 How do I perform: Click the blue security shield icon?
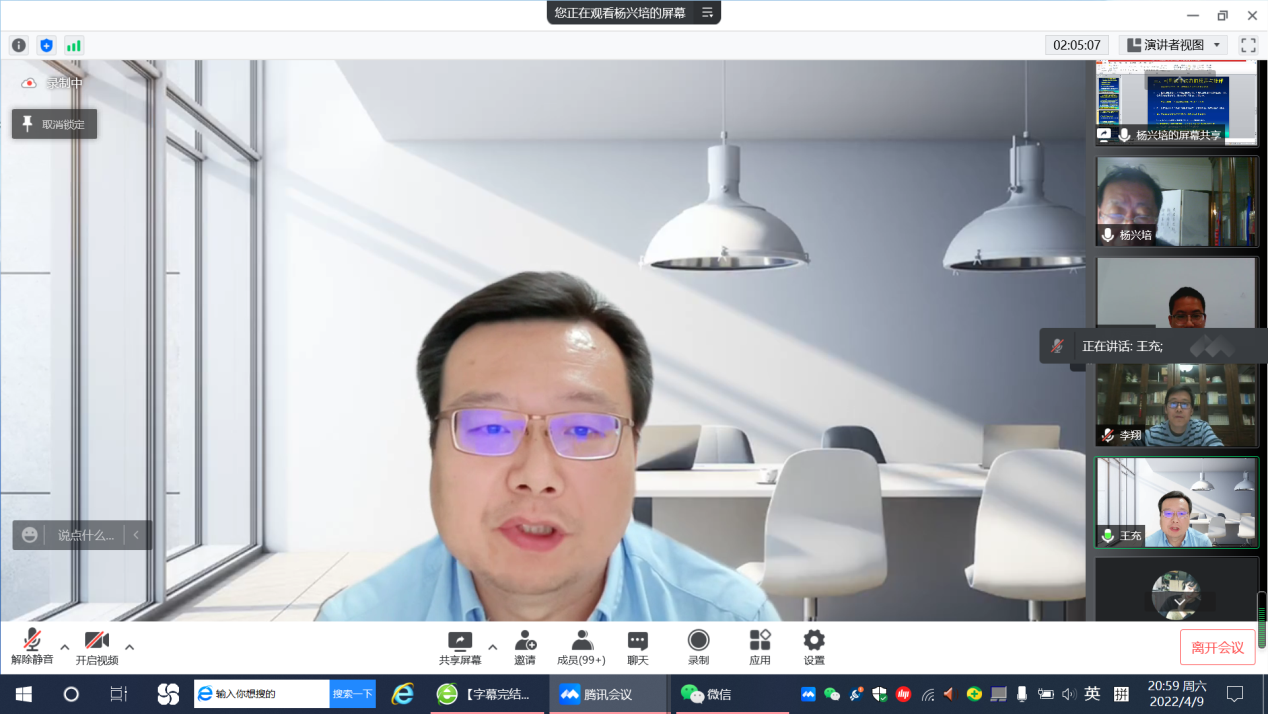[x=46, y=45]
